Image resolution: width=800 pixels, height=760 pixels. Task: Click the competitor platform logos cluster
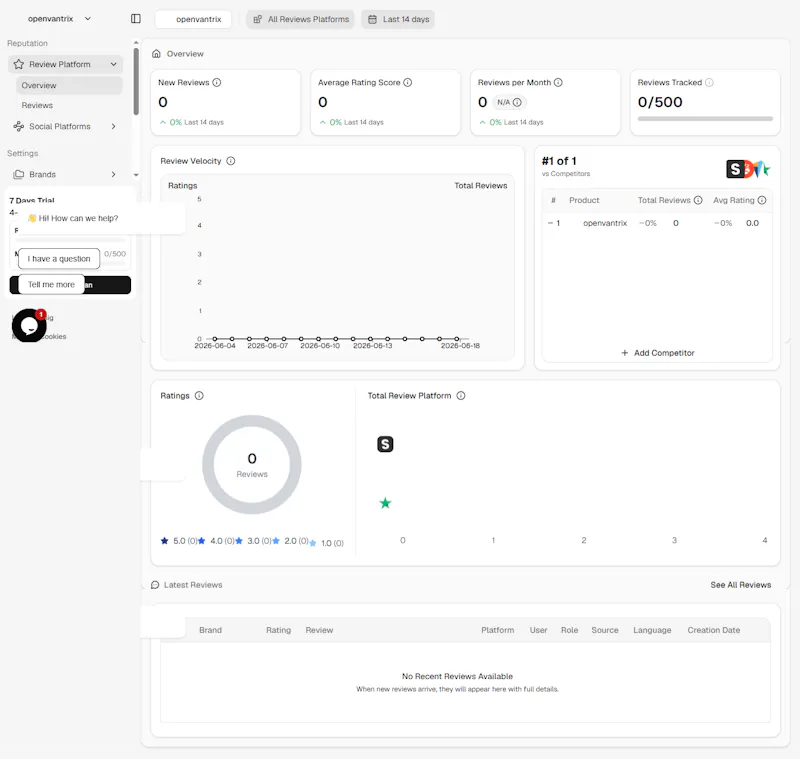[748, 169]
